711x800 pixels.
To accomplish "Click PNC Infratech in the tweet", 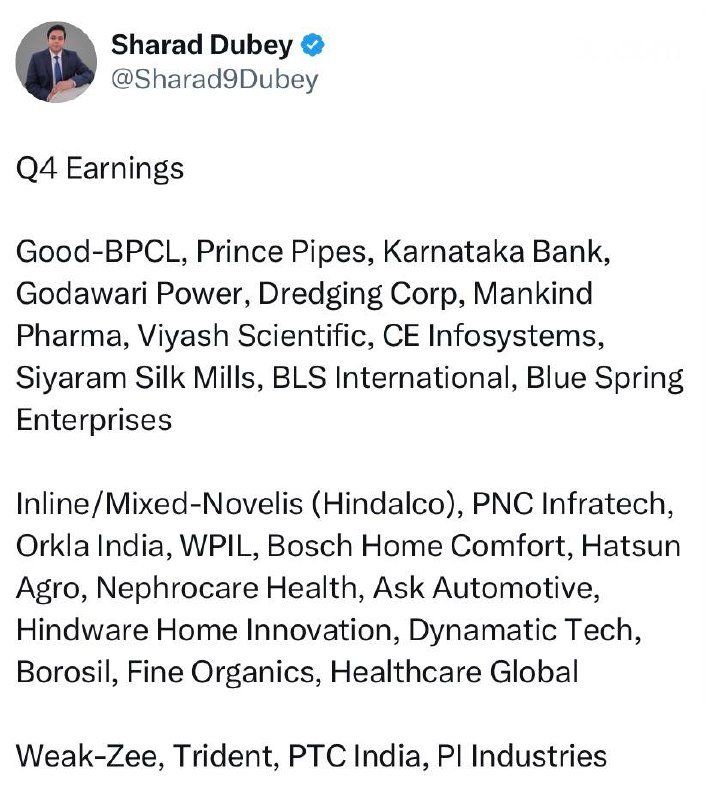I will click(569, 504).
